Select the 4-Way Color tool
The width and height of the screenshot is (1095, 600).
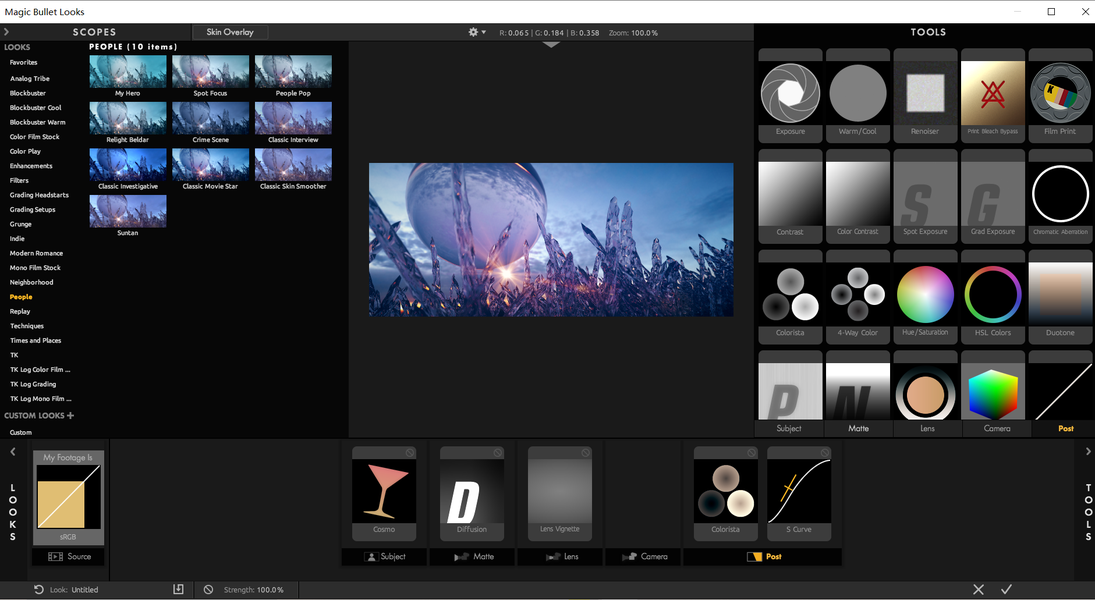858,297
